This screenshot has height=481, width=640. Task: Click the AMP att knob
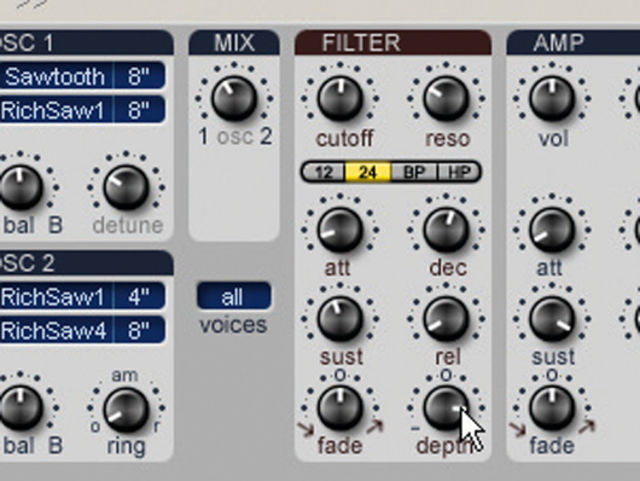click(552, 229)
